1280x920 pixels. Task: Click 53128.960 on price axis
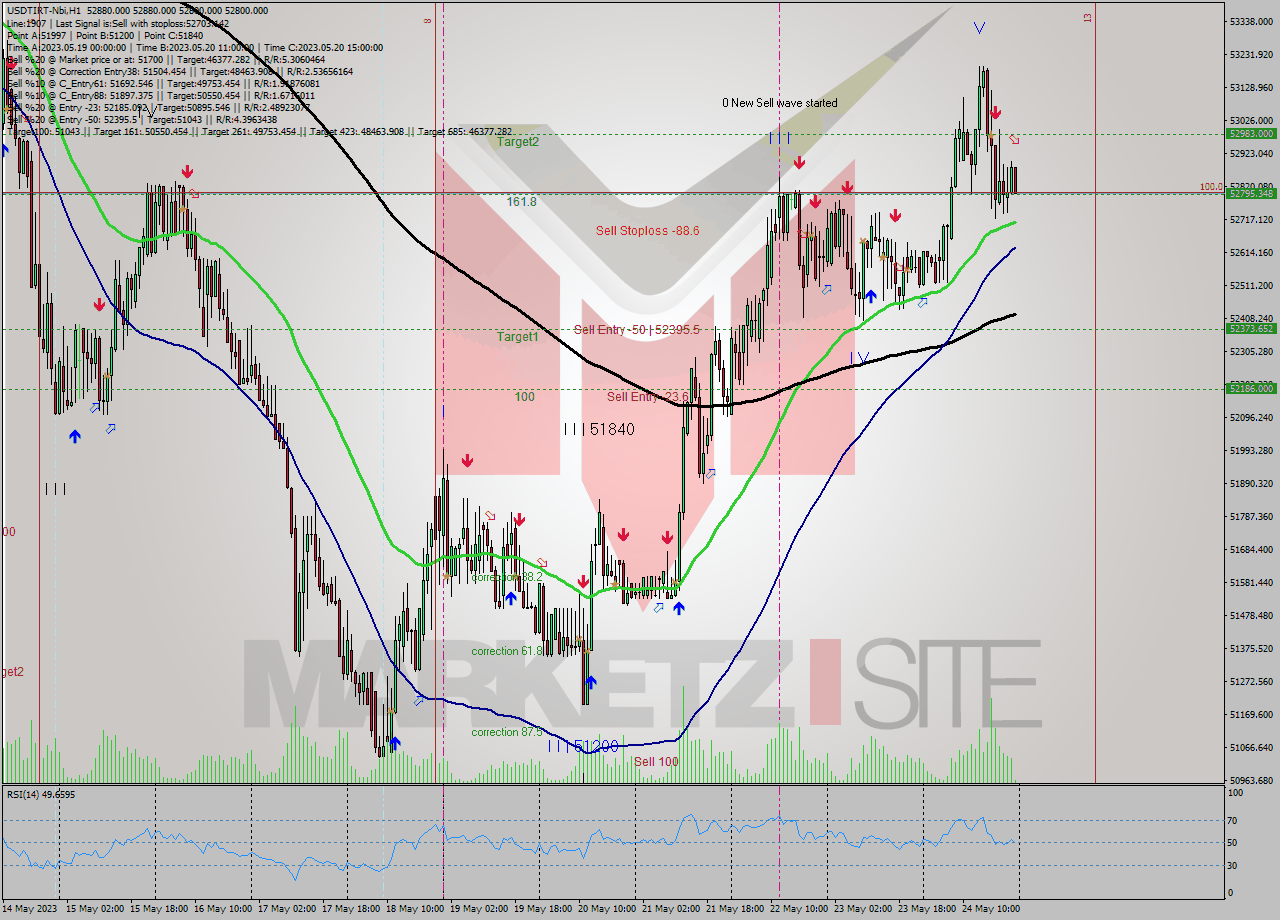pos(1252,87)
